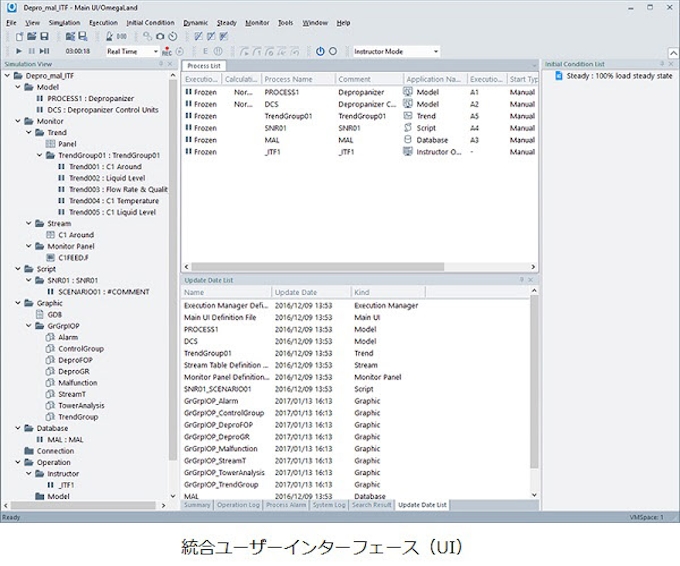Click the New file toolbar icon
The image size is (680, 566).
(21, 36)
